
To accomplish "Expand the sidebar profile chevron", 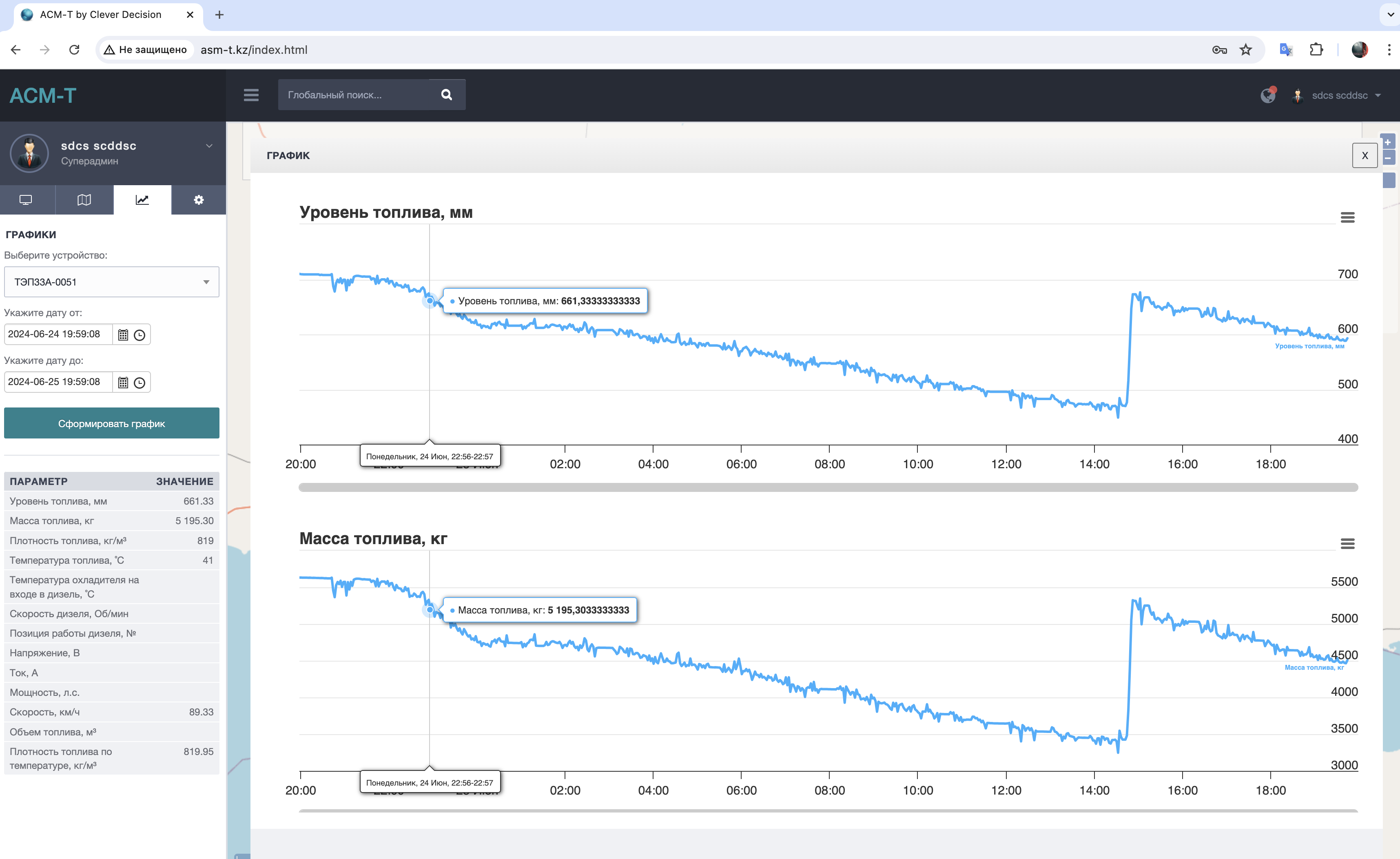I will point(209,146).
